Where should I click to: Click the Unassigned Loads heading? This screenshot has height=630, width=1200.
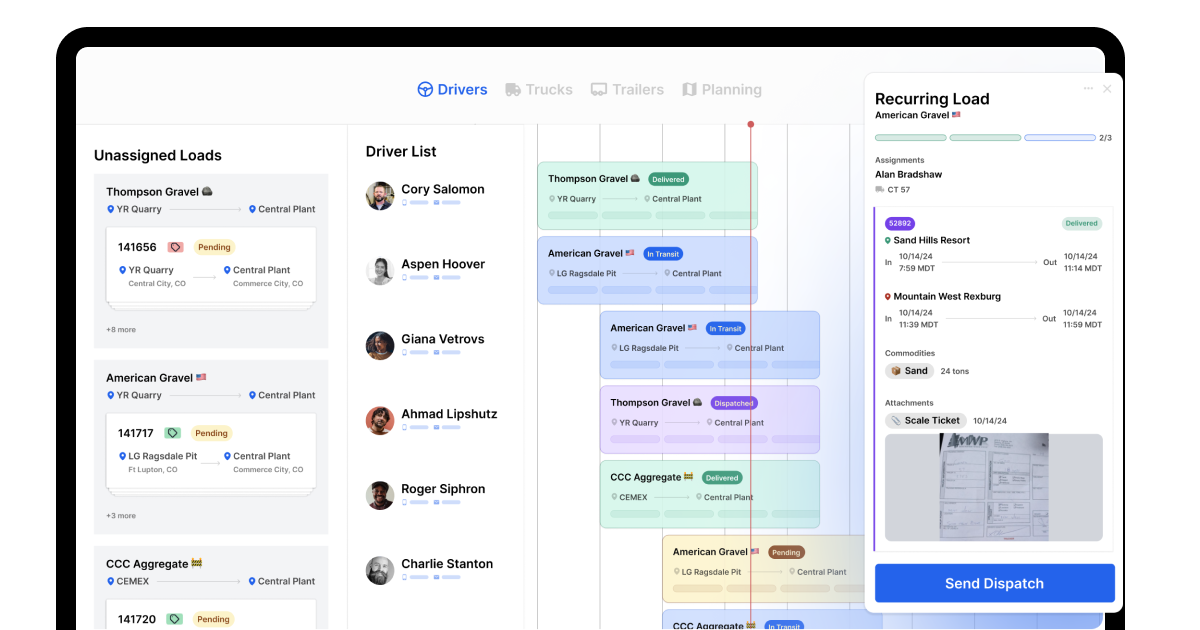point(158,155)
